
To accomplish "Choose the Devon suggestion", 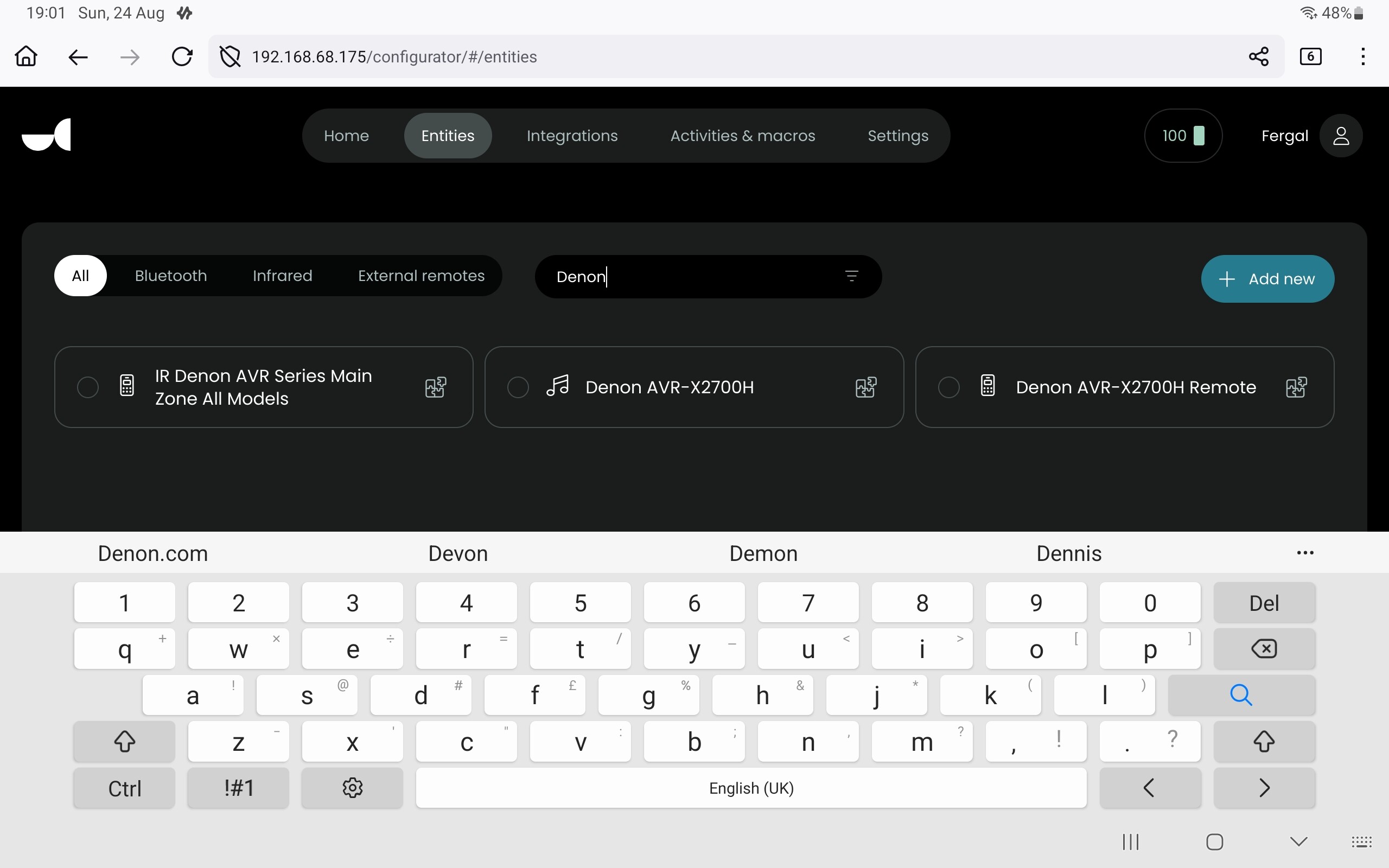I will (458, 553).
